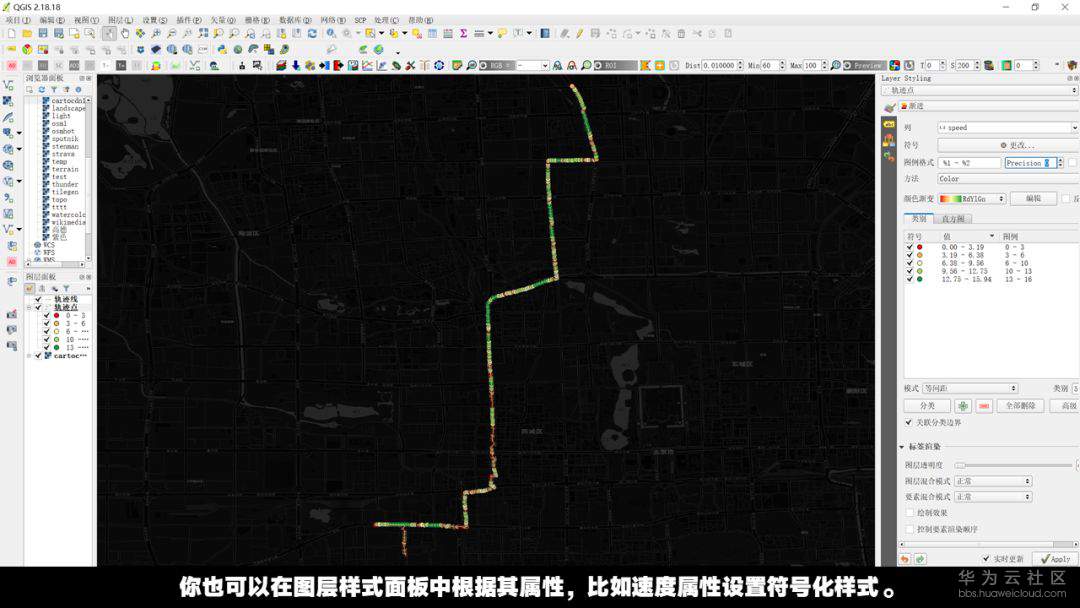The width and height of the screenshot is (1080, 608).
Task: Uncheck the 0 - 3 class in layers panel
Action: click(x=47, y=315)
